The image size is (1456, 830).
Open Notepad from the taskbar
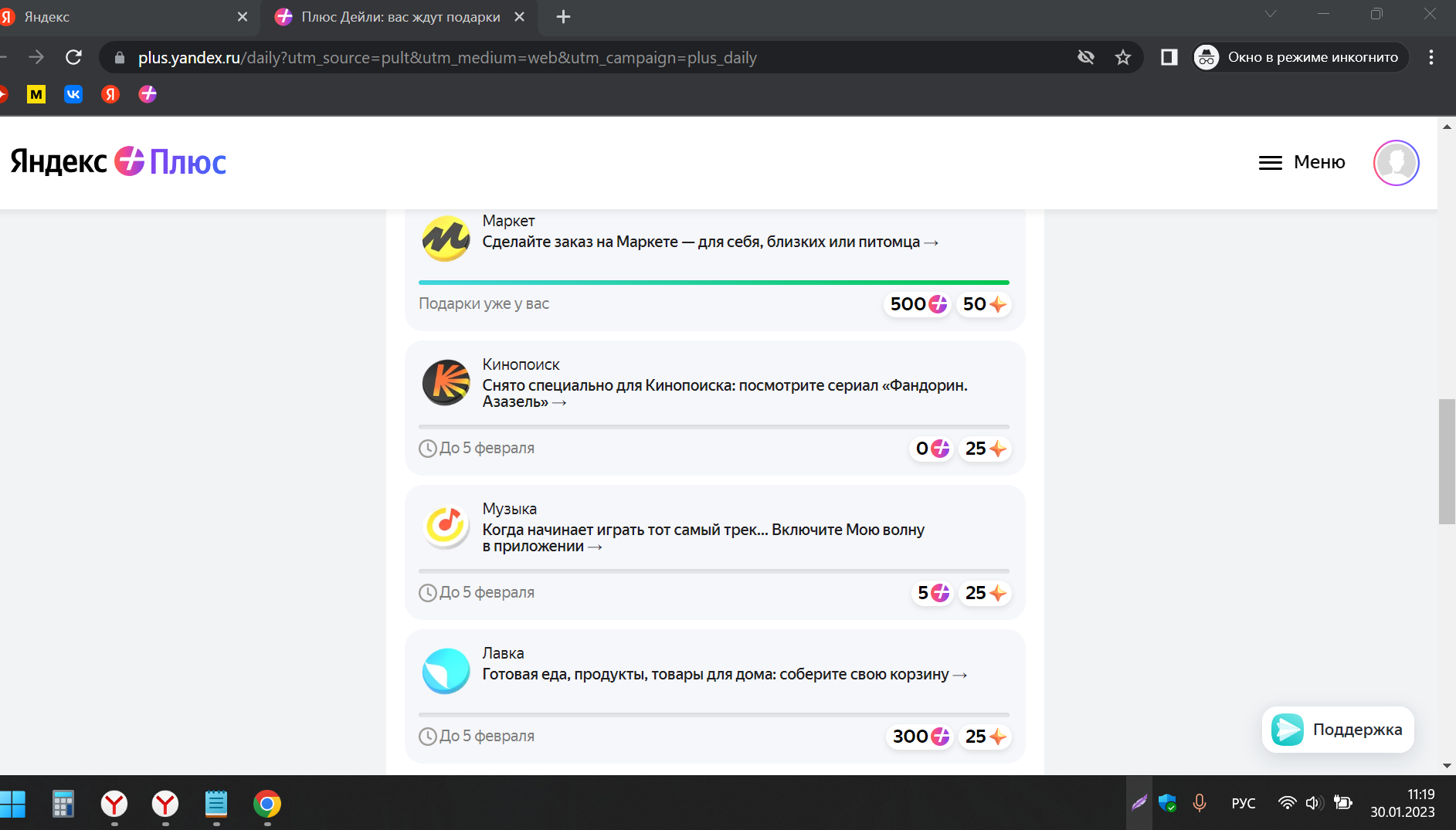pyautogui.click(x=216, y=804)
